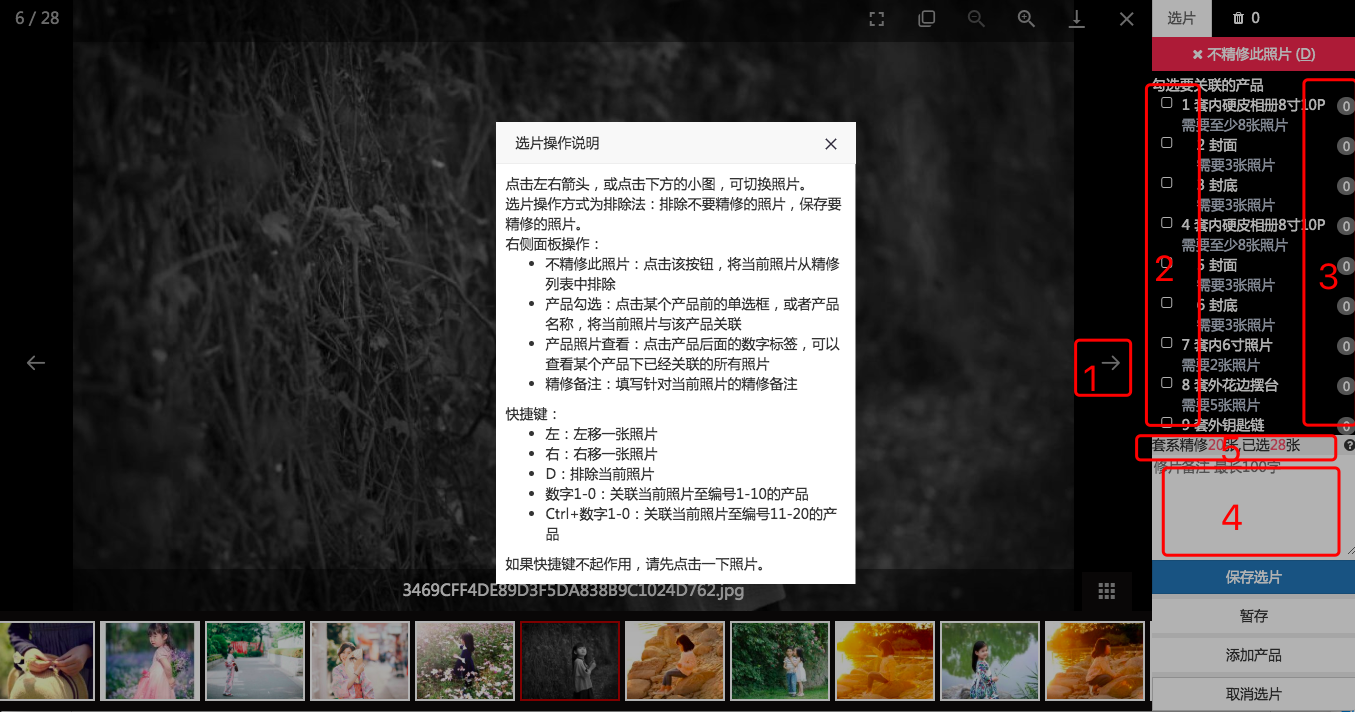Switch to the 选片 tab
The height and width of the screenshot is (712, 1355).
1181,18
